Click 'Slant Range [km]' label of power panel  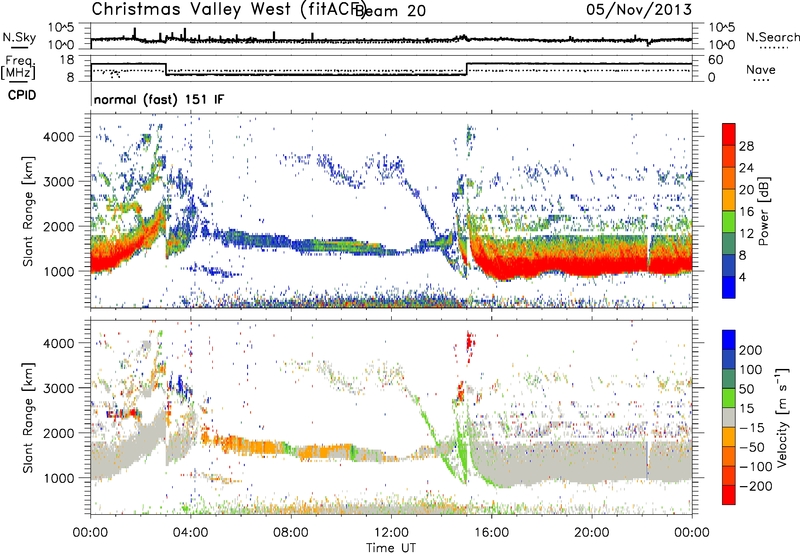coord(28,211)
